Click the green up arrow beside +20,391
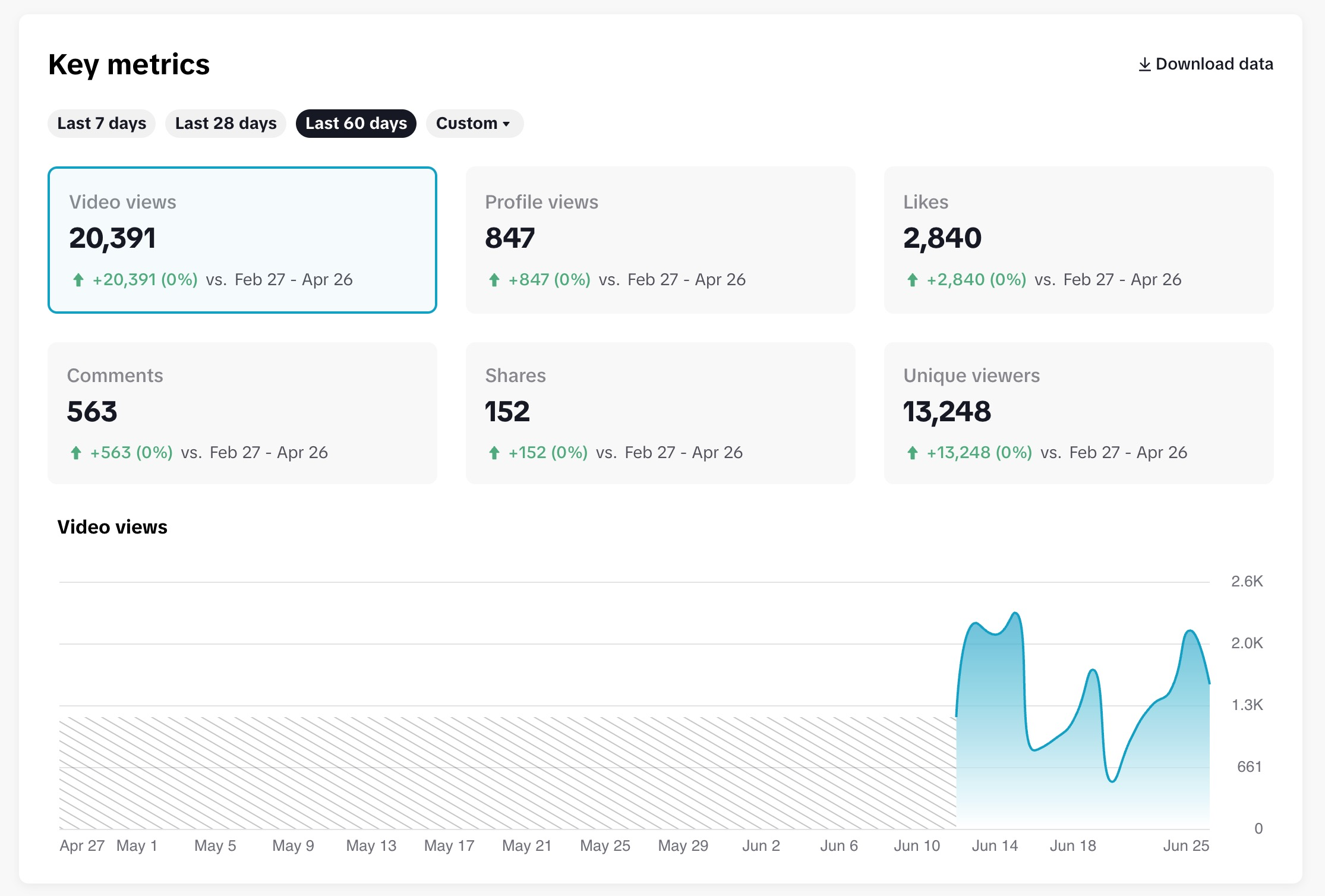Image resolution: width=1325 pixels, height=896 pixels. (x=78, y=280)
